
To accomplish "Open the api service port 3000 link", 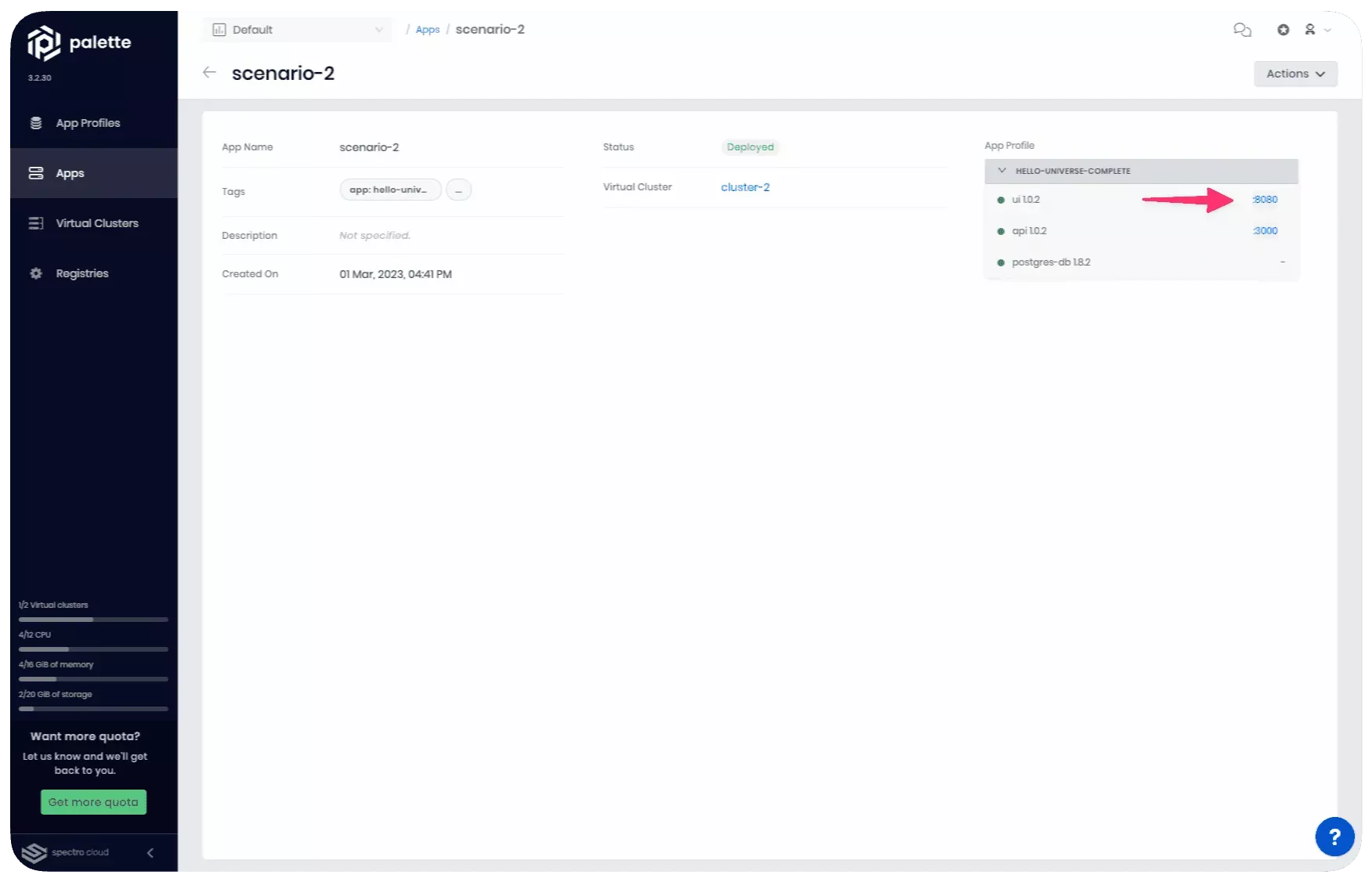I will (x=1265, y=231).
